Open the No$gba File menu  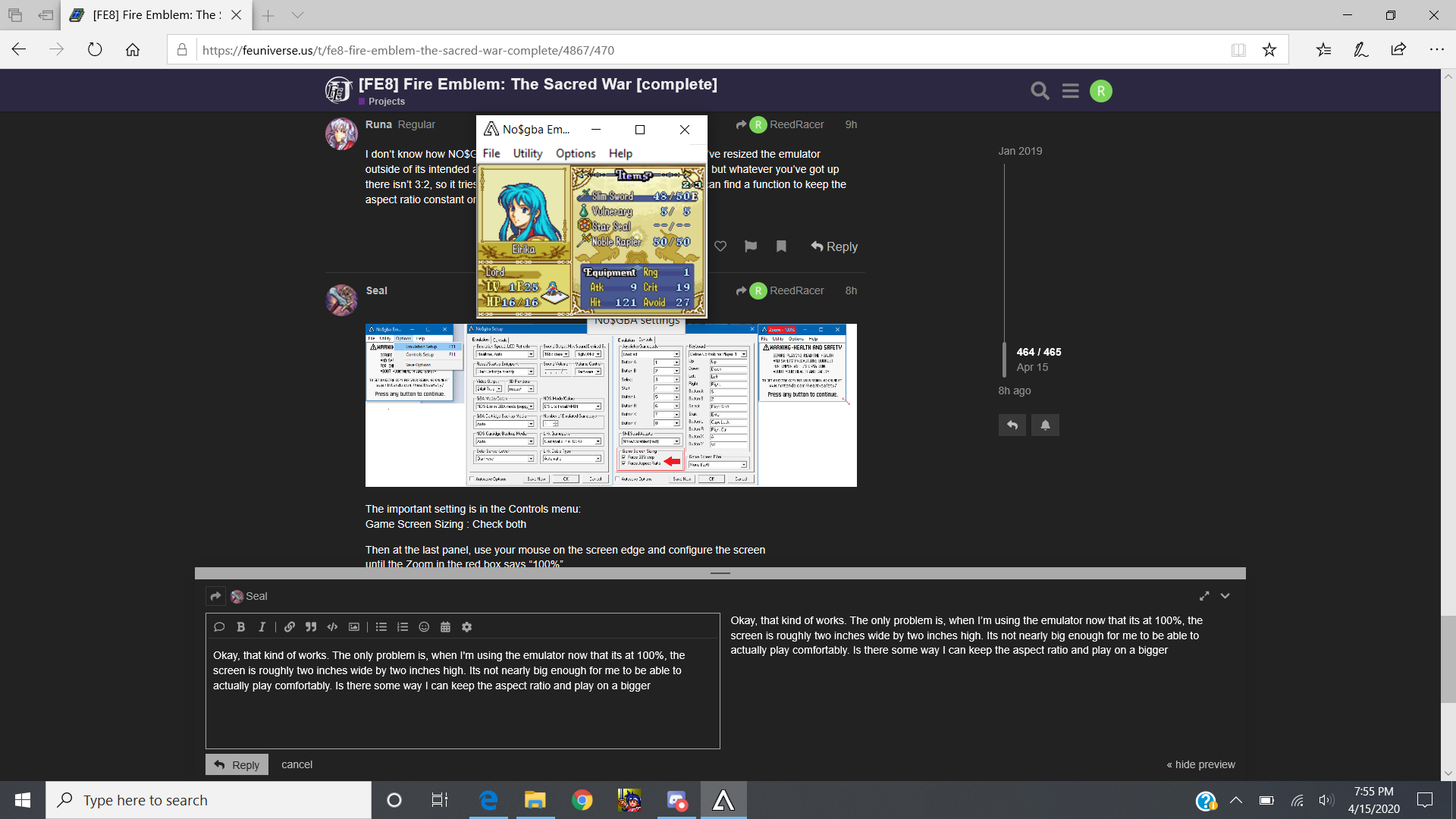click(x=491, y=153)
